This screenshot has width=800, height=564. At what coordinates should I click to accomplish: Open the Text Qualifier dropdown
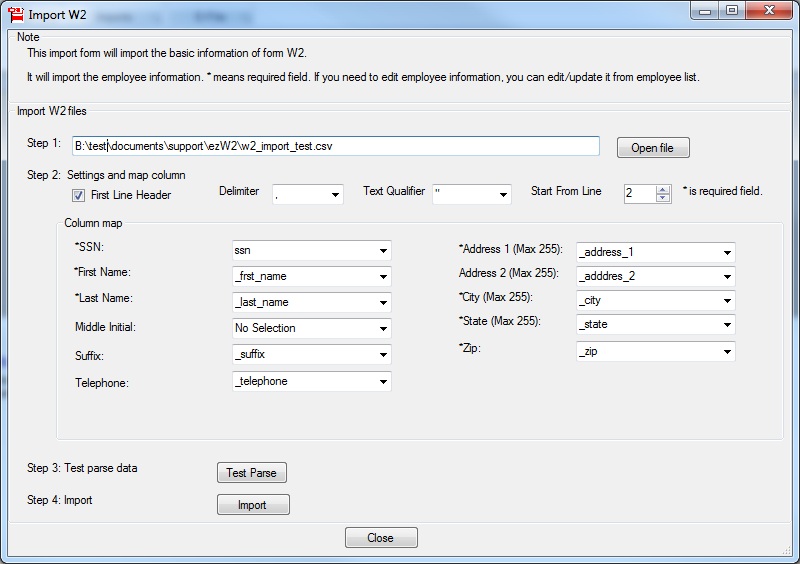tap(502, 194)
